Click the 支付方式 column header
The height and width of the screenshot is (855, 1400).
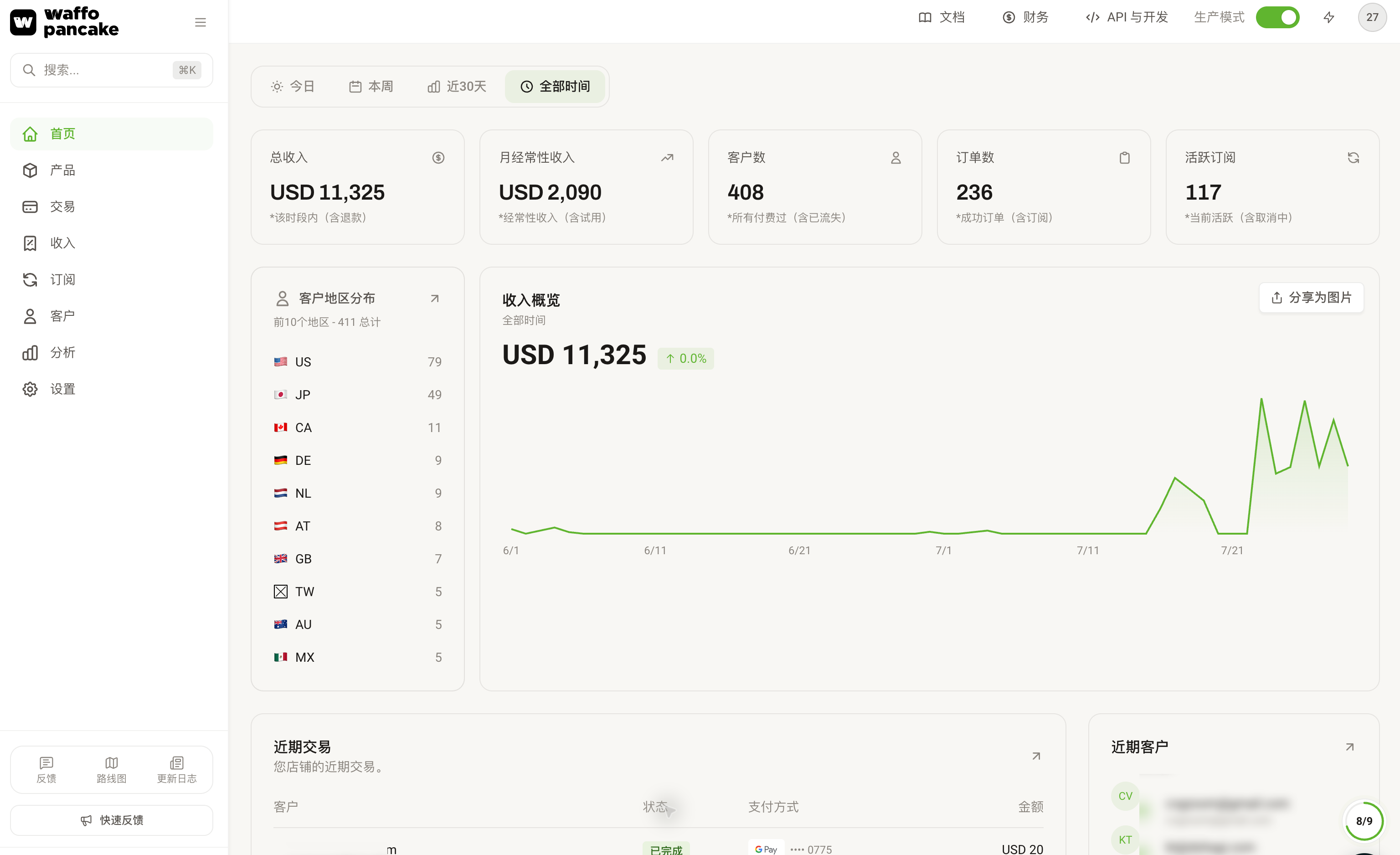(773, 807)
